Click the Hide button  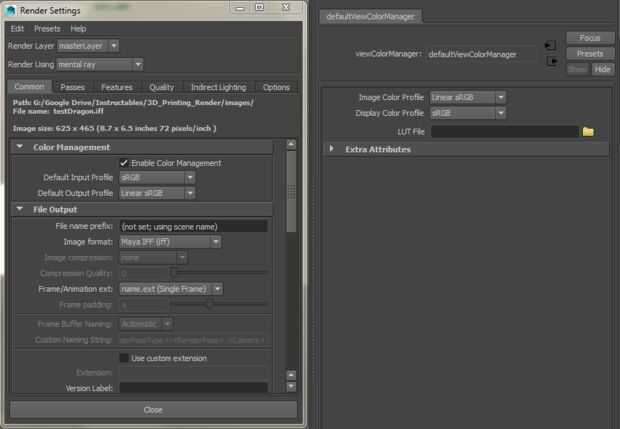[603, 69]
